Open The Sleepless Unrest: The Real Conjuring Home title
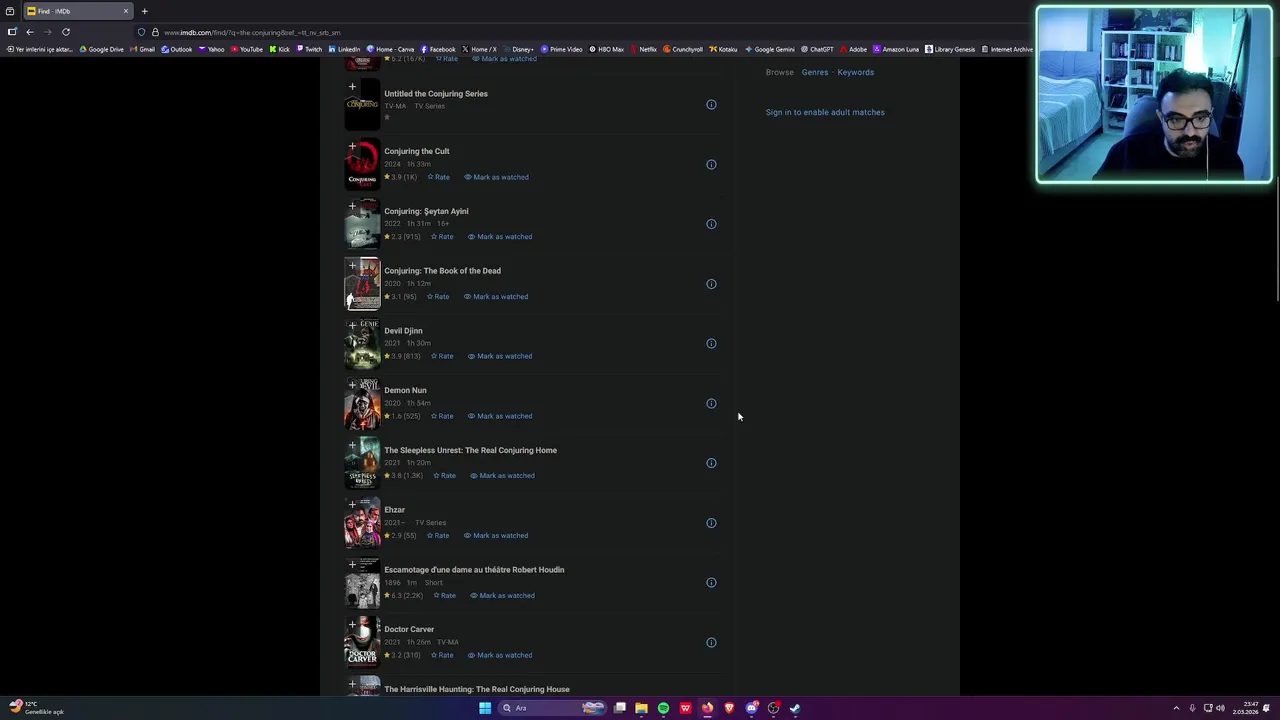Viewport: 1280px width, 720px height. [470, 450]
